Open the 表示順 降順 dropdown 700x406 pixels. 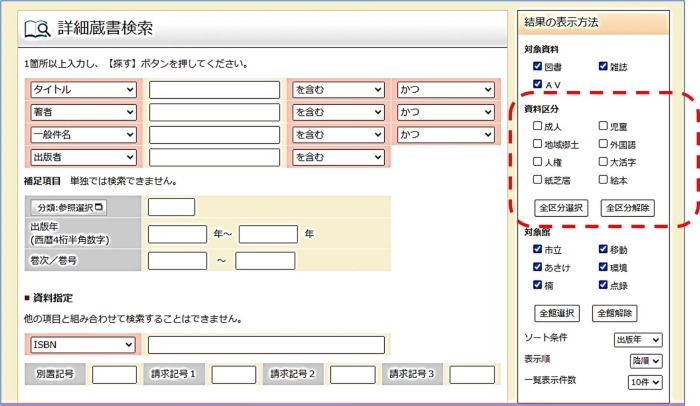[646, 361]
